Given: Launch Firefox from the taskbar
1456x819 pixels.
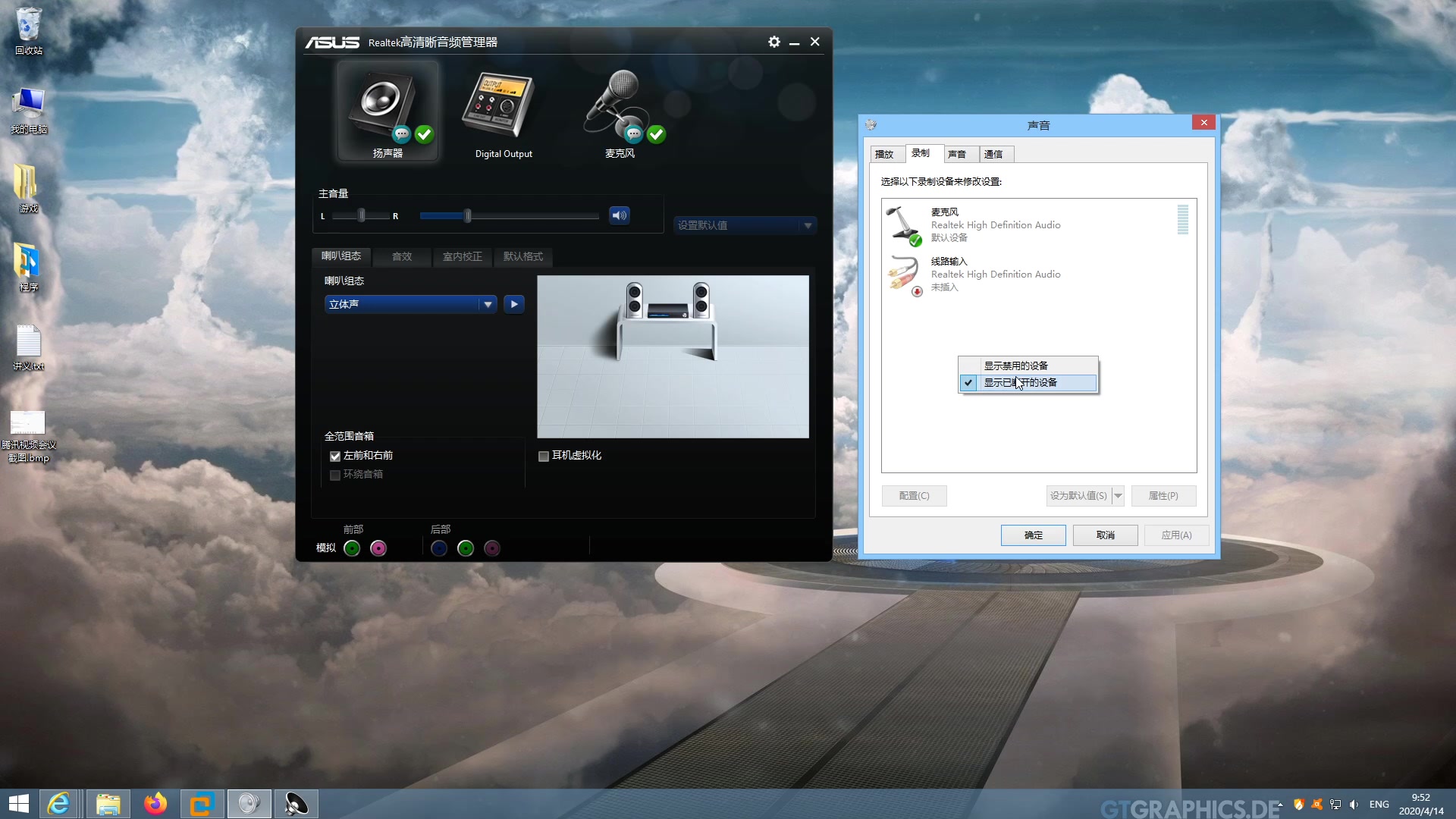Looking at the screenshot, I should pos(155,804).
